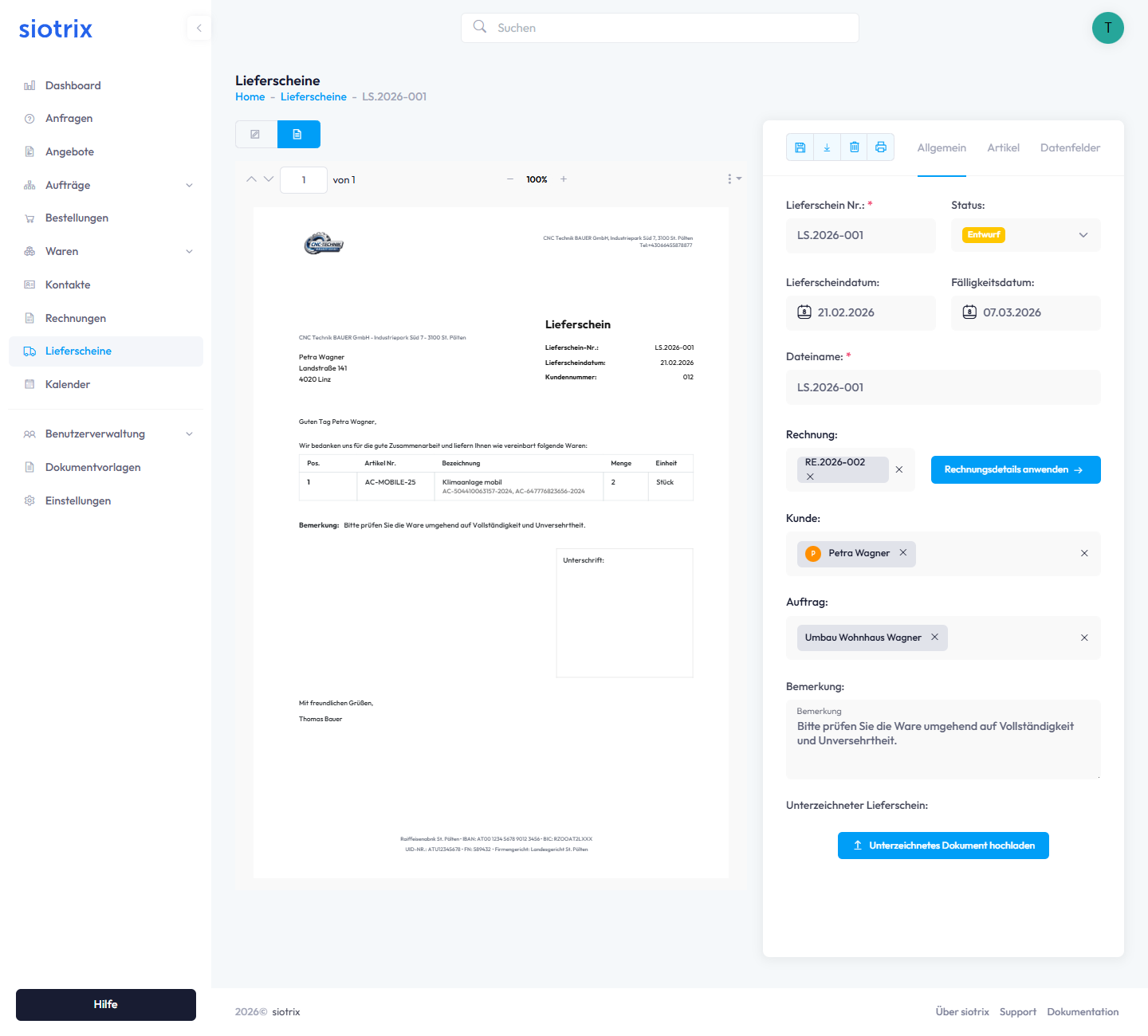
Task: Switch to the Artikel tab
Action: click(x=1003, y=148)
